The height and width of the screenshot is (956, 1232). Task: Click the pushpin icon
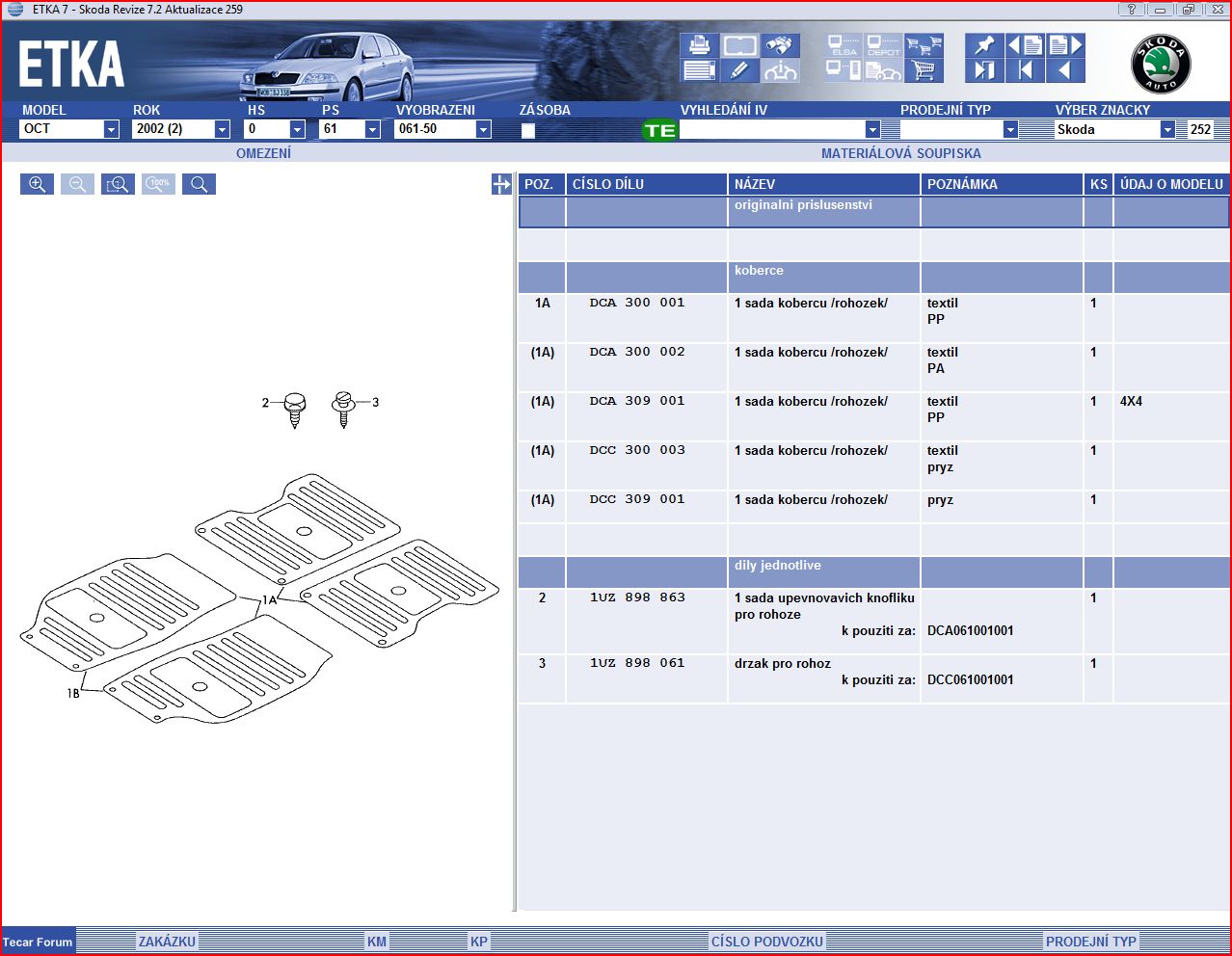(x=983, y=45)
